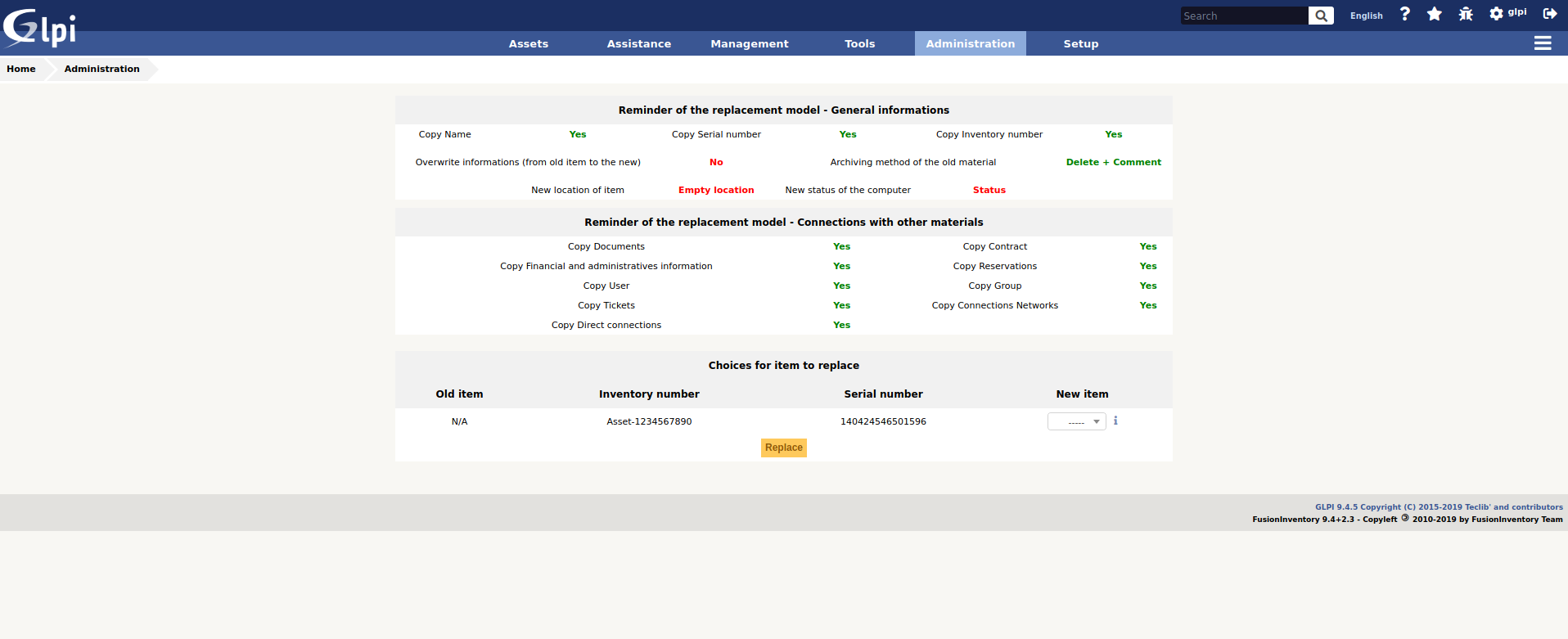Go to Home breadcrumb link

pos(21,70)
